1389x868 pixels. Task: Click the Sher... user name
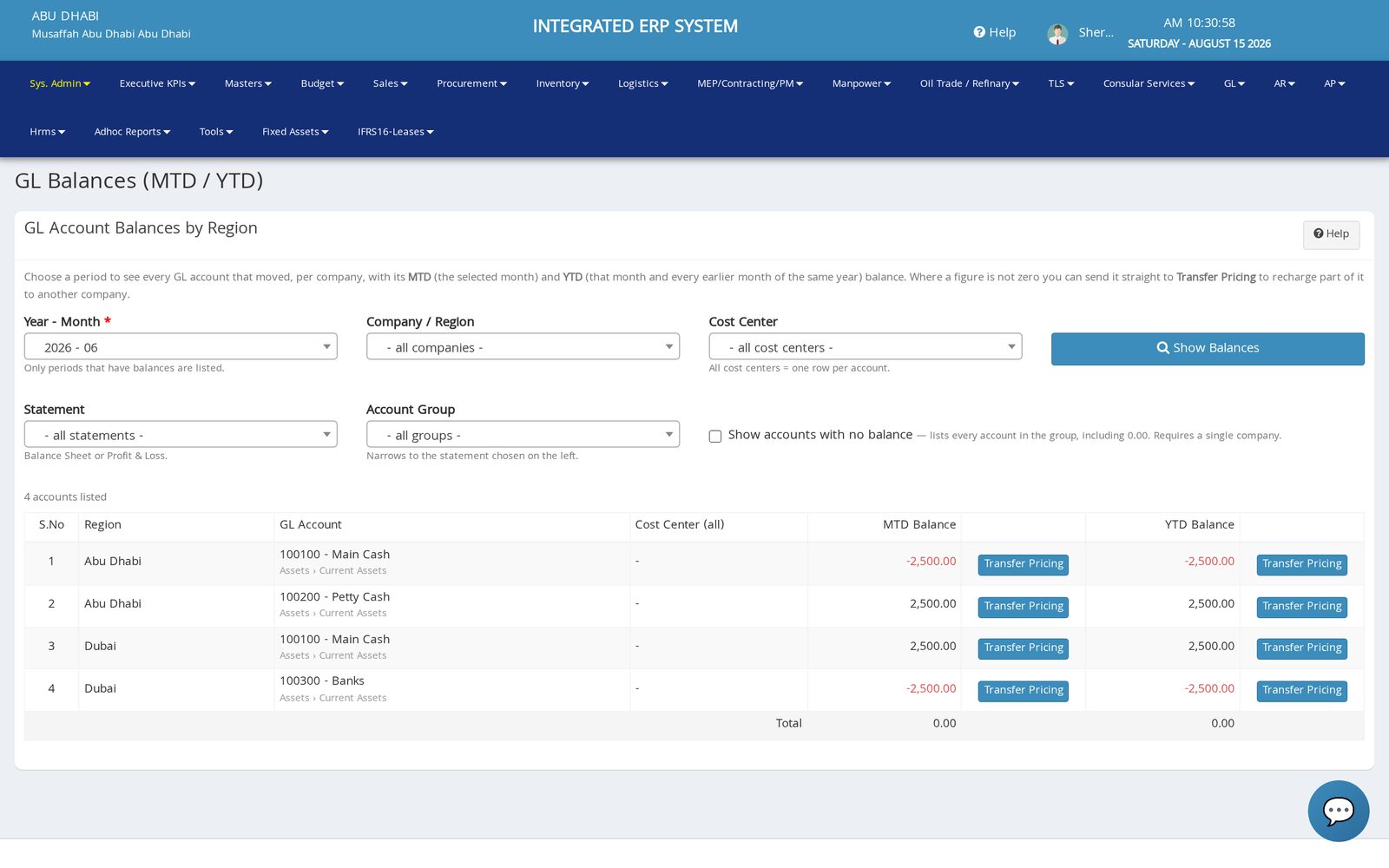(1096, 32)
